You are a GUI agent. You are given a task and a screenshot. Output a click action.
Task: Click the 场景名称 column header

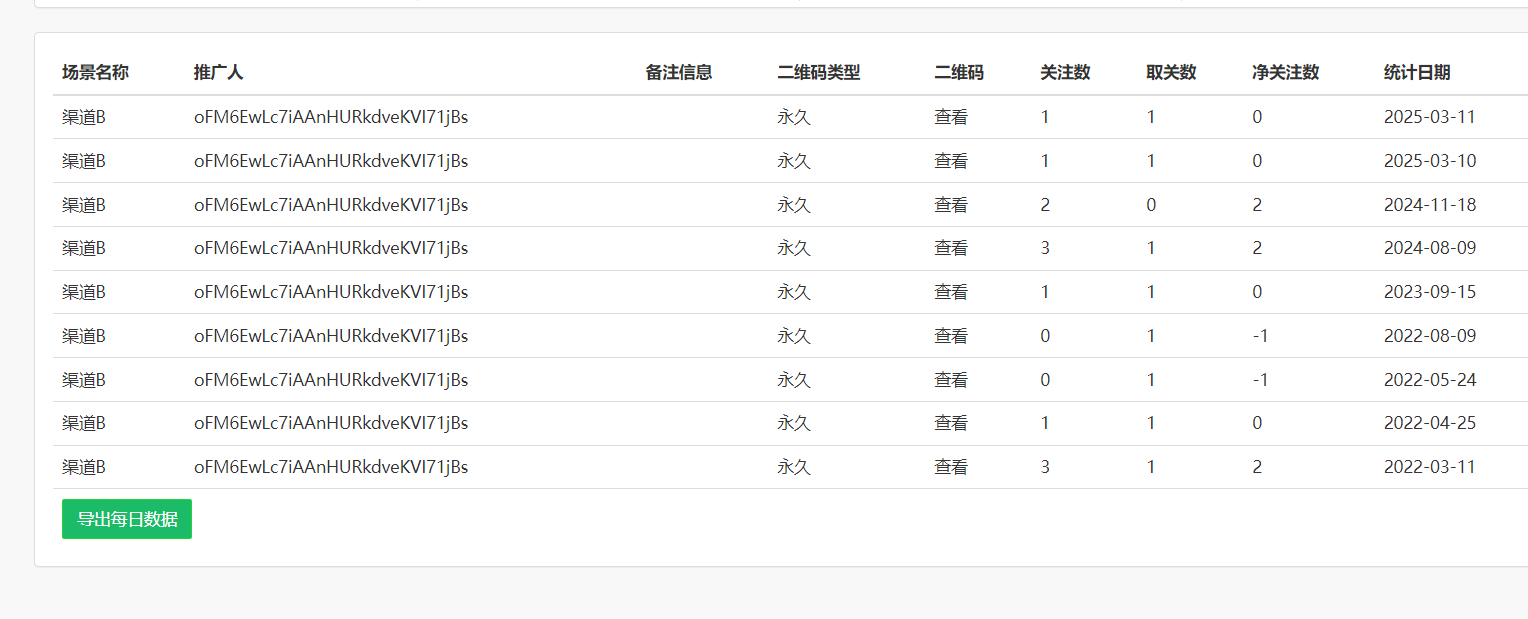click(95, 72)
